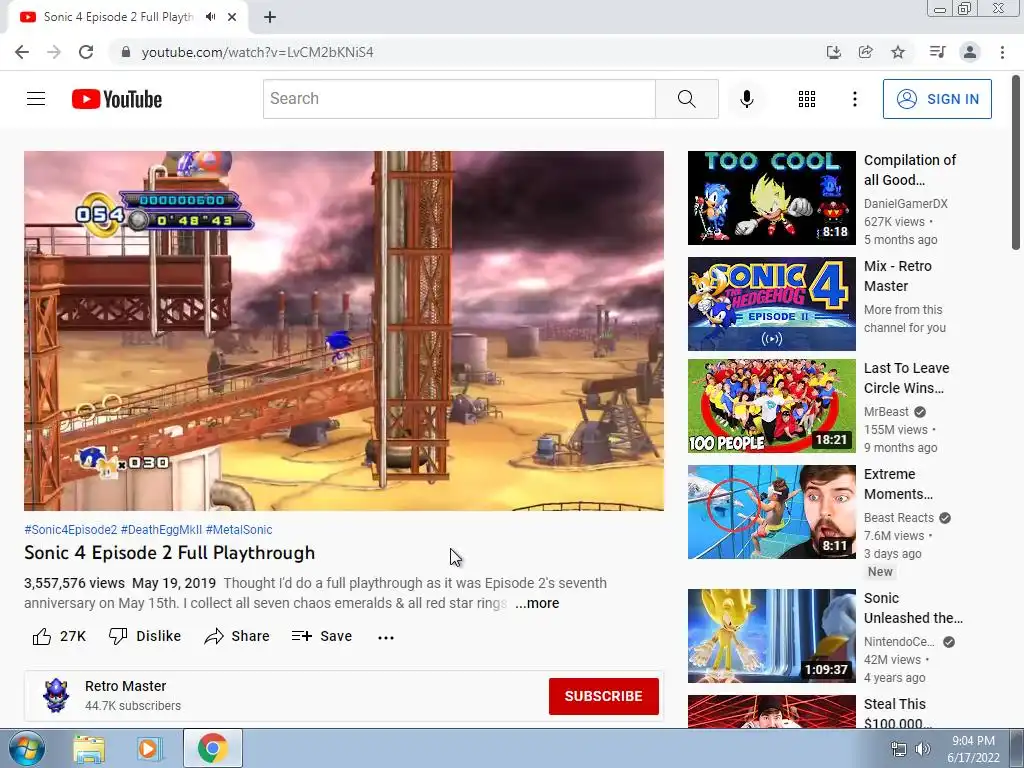Open YouTube settings three-dot menu
Screen dimensions: 1024x768
pyautogui.click(x=854, y=99)
